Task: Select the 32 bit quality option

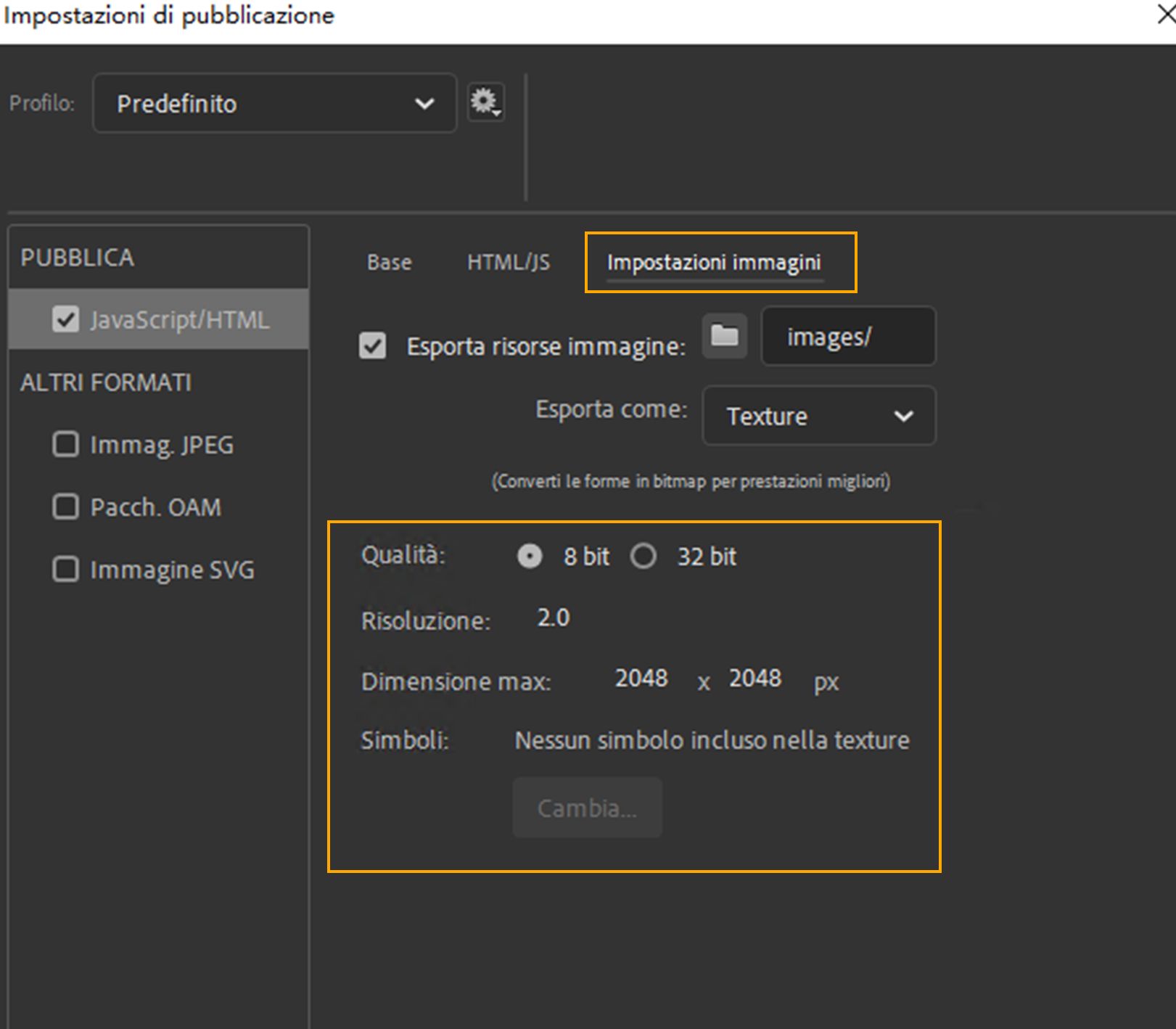Action: [644, 557]
